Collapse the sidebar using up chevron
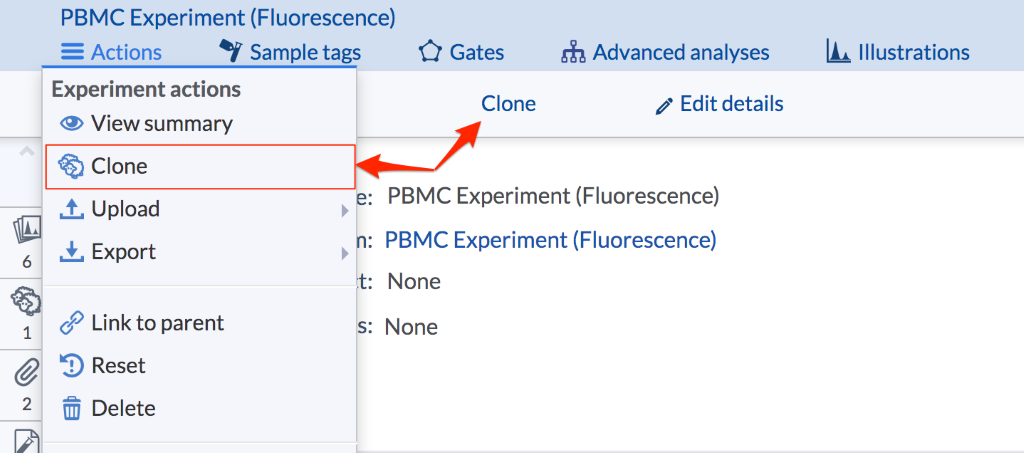 (27, 151)
